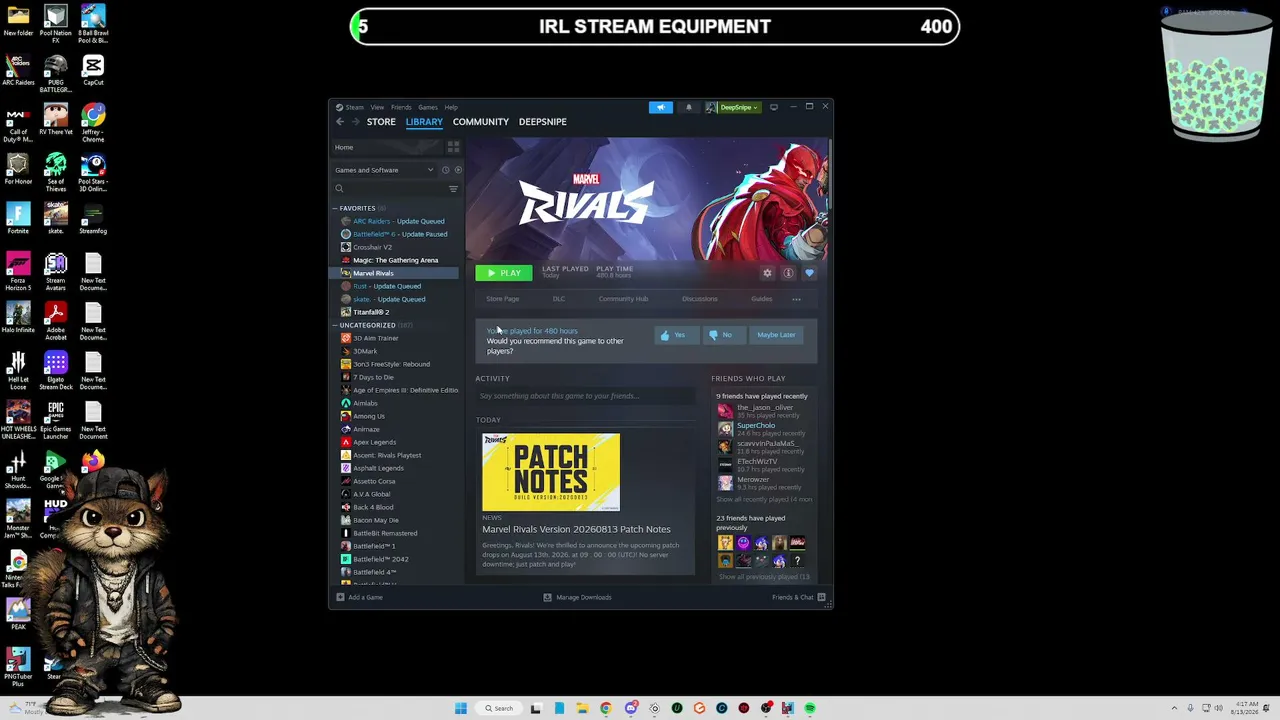The image size is (1280, 720).
Task: Open the Steam announcements megaphone button
Action: 661,107
